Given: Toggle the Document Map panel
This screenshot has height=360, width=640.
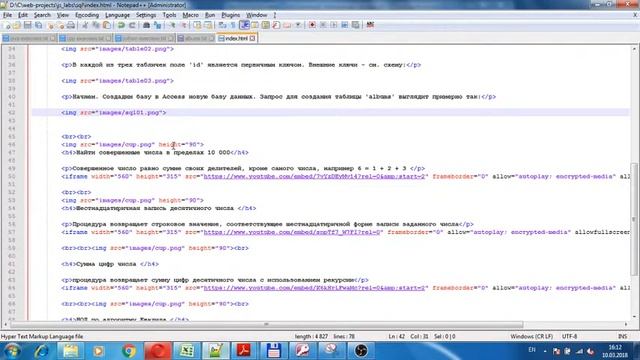Looking at the screenshot, I should pos(266,25).
